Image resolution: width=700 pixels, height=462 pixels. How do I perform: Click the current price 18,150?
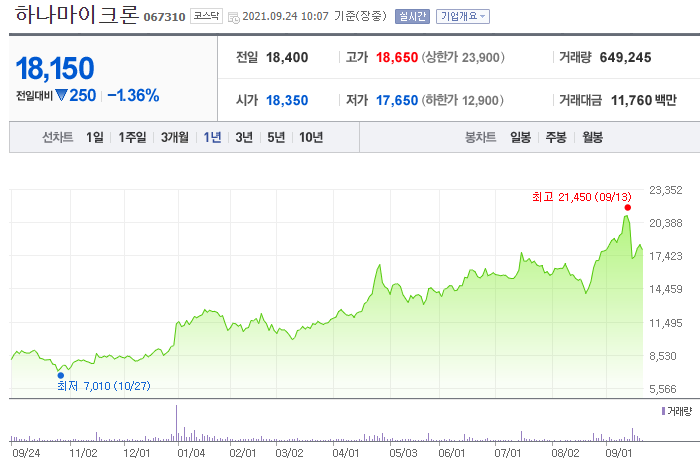click(x=55, y=68)
